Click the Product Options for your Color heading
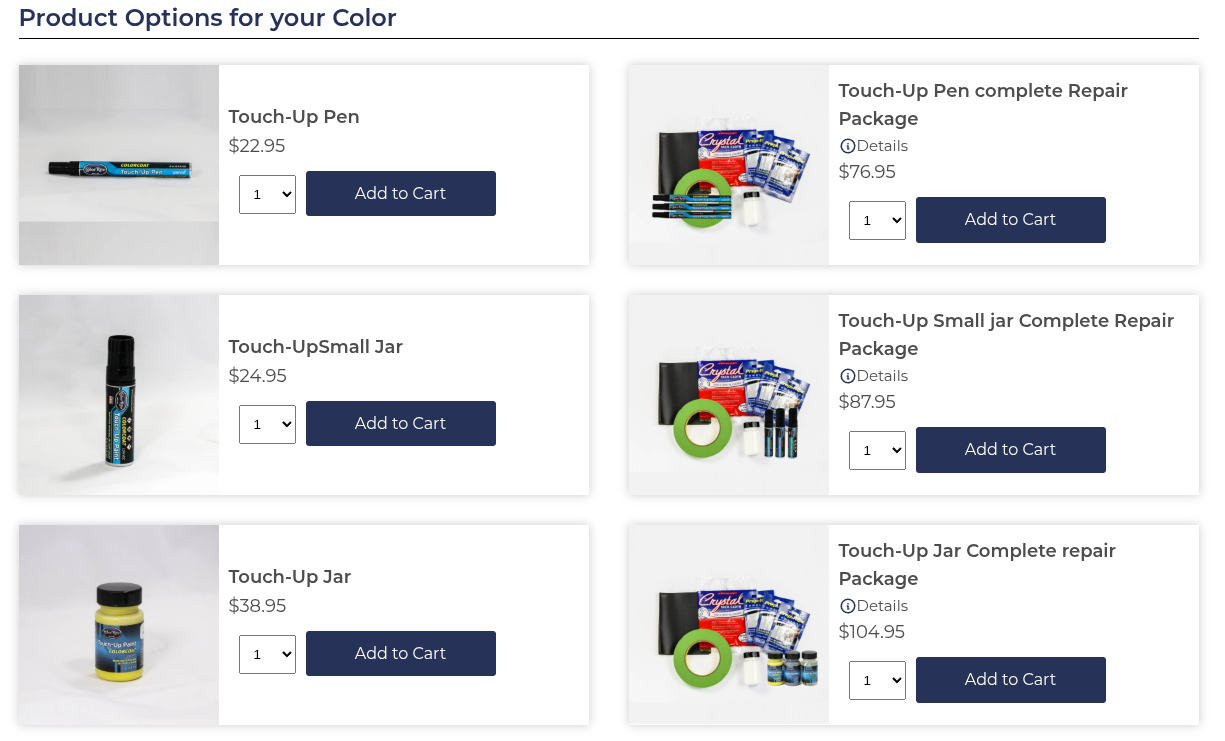Image resolution: width=1225 pixels, height=741 pixels. point(207,18)
